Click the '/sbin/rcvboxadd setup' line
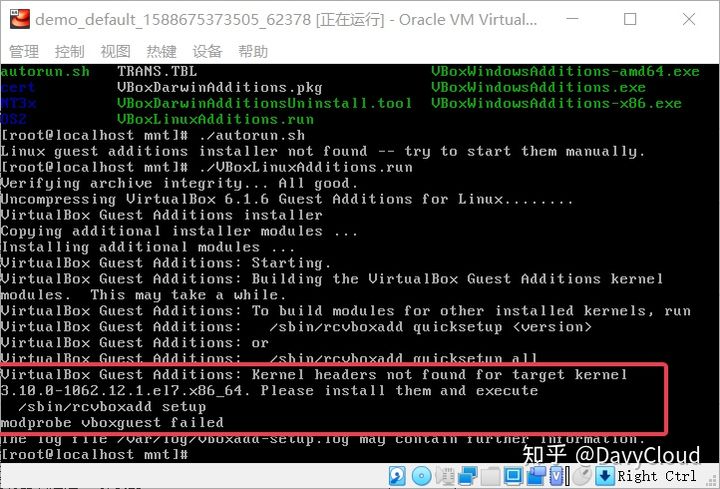Image resolution: width=720 pixels, height=489 pixels. (x=112, y=406)
